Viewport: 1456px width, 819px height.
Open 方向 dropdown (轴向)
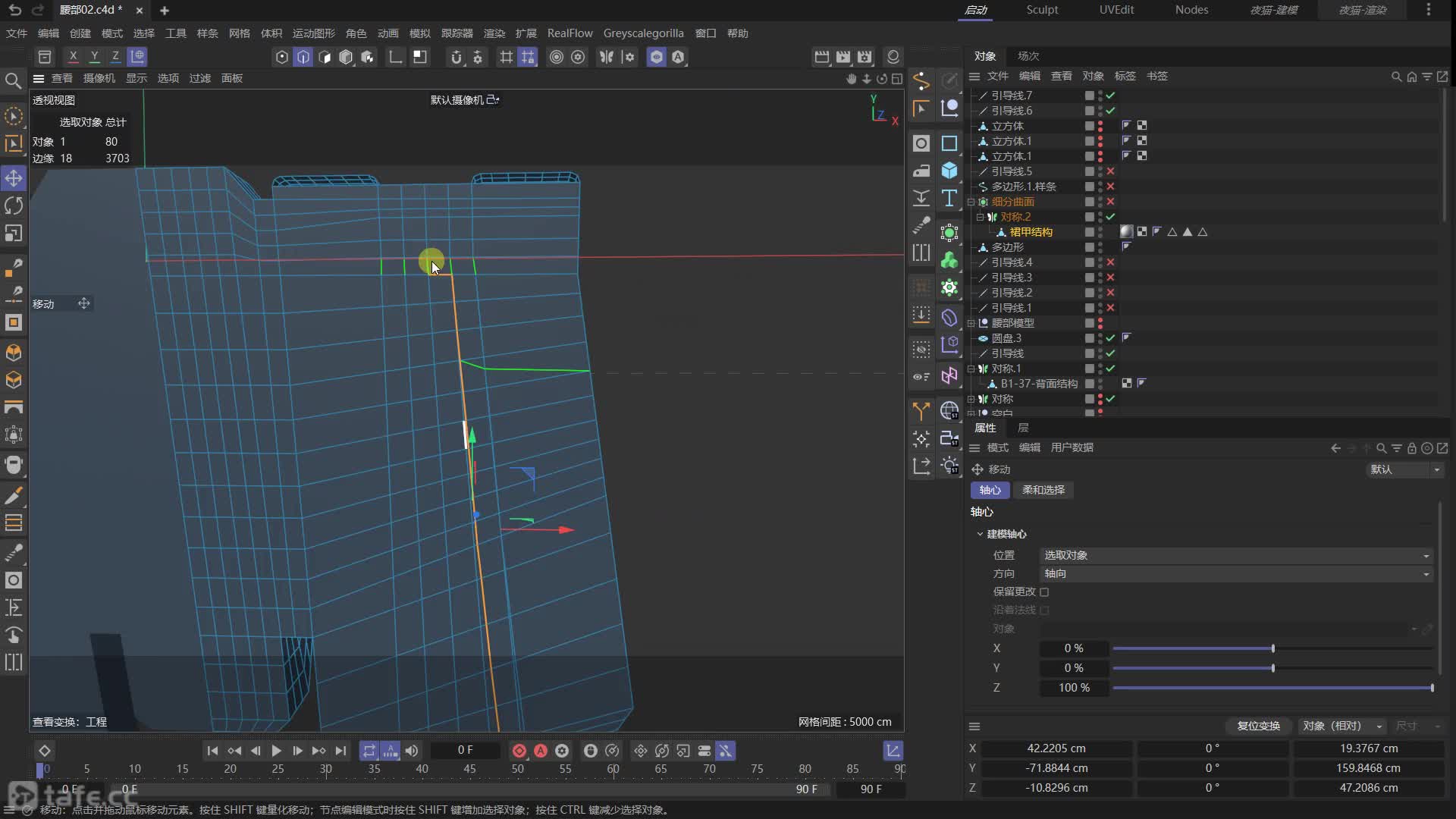pyautogui.click(x=1236, y=573)
